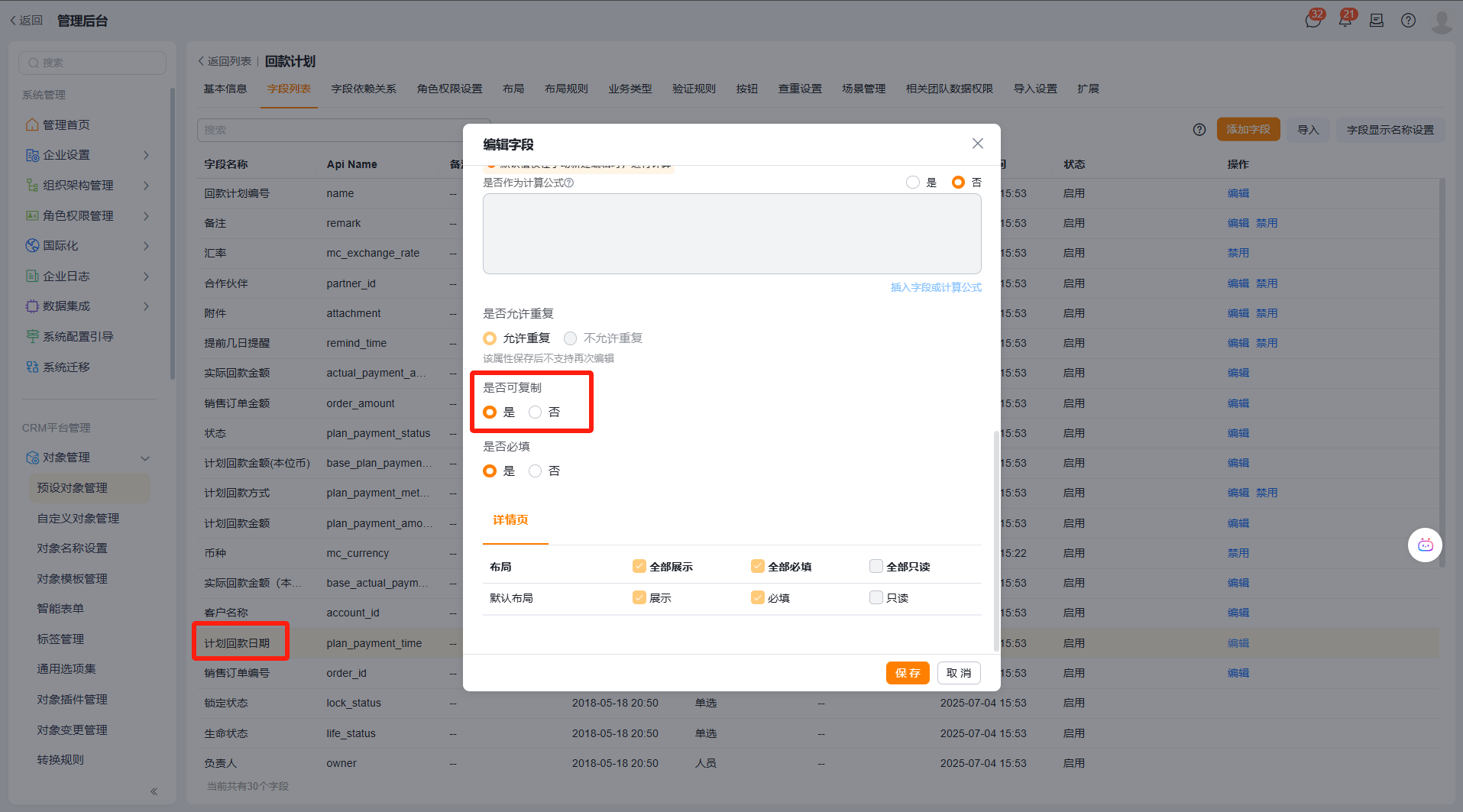Expand the 组织架构管理 menu chevron
Viewport: 1463px width, 812px height.
[x=146, y=186]
